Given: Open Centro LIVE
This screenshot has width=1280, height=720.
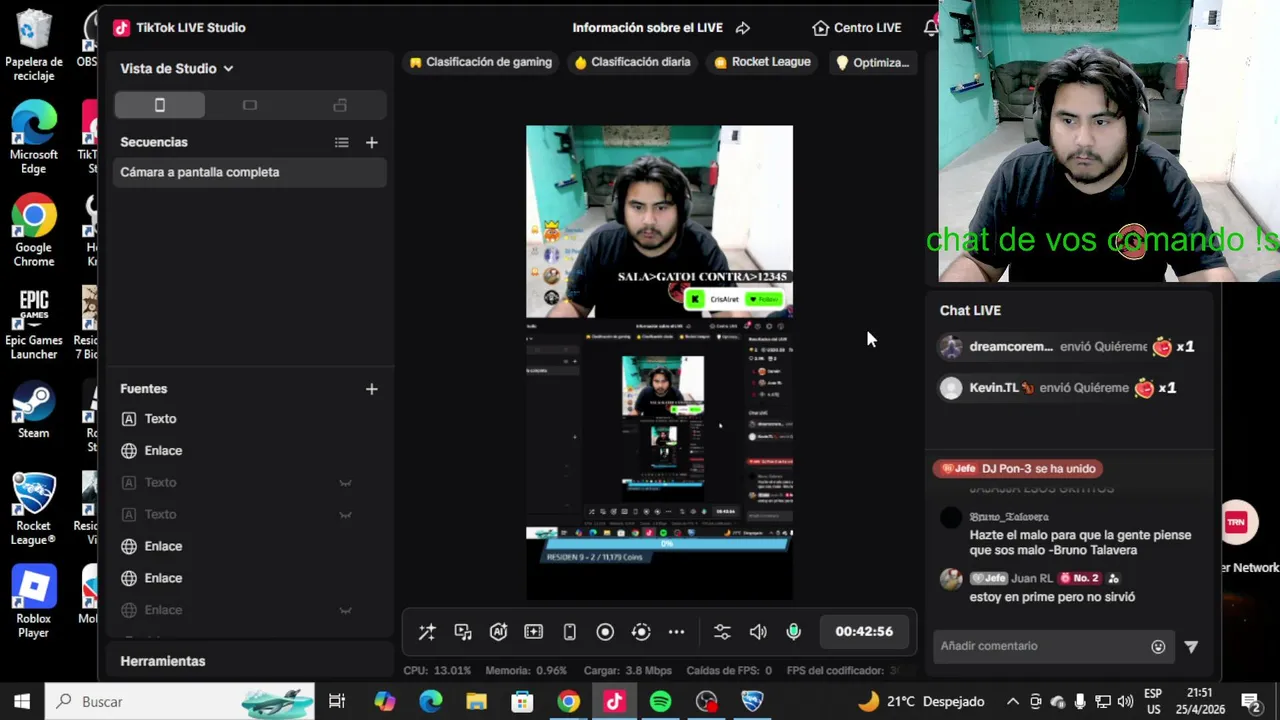Looking at the screenshot, I should point(857,28).
